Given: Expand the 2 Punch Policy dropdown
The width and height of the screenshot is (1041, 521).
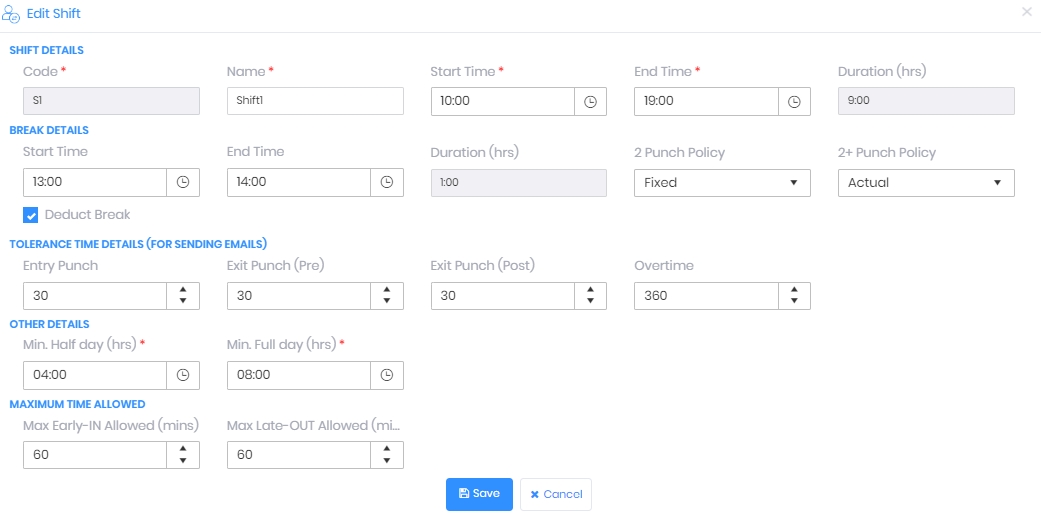Looking at the screenshot, I should (x=722, y=183).
